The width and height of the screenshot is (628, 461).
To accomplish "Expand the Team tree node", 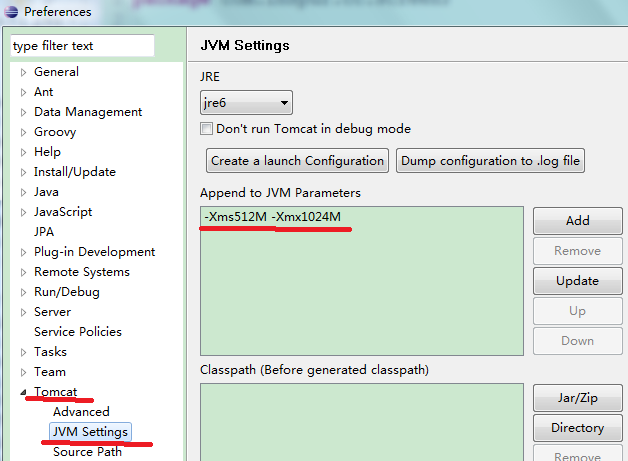I will [24, 372].
